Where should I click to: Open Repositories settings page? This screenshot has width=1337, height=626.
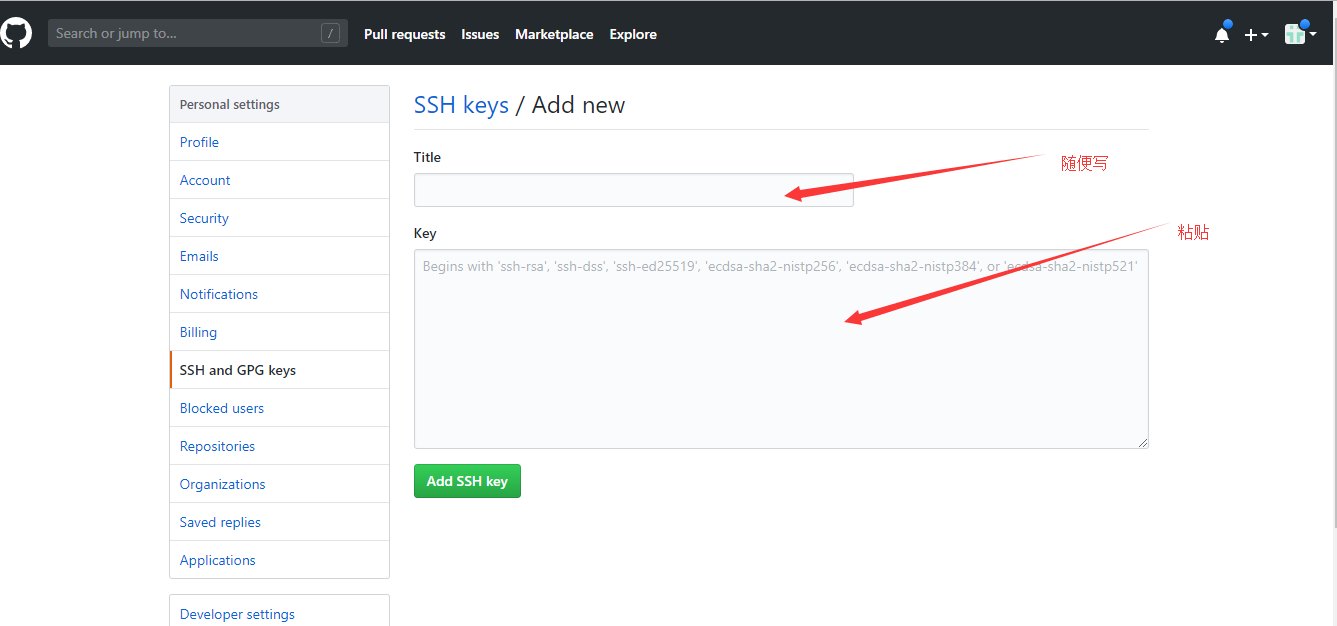point(279,446)
